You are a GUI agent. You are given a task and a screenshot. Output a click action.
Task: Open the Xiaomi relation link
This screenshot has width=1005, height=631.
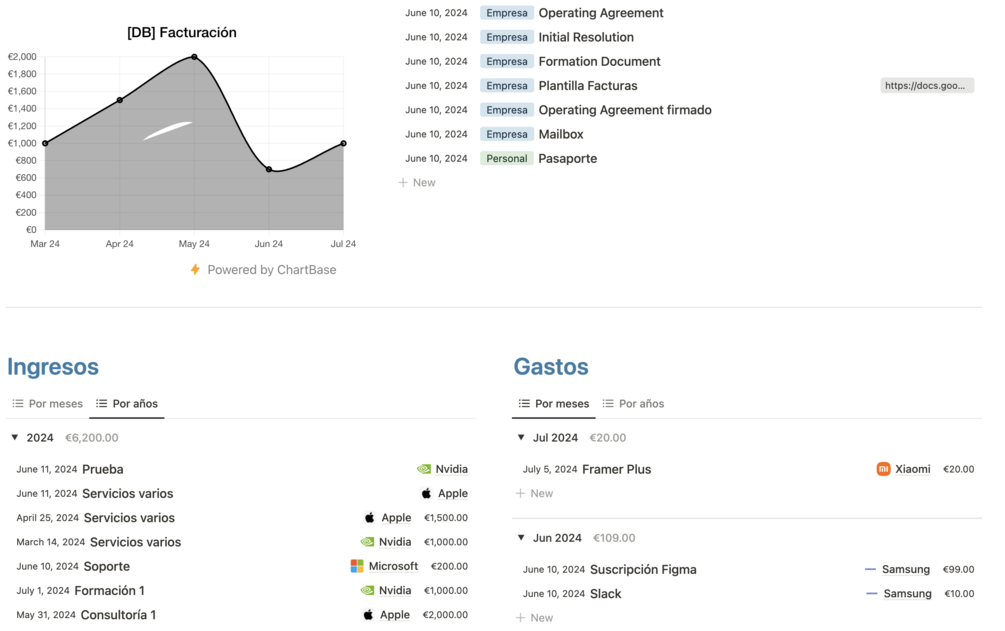tap(913, 469)
